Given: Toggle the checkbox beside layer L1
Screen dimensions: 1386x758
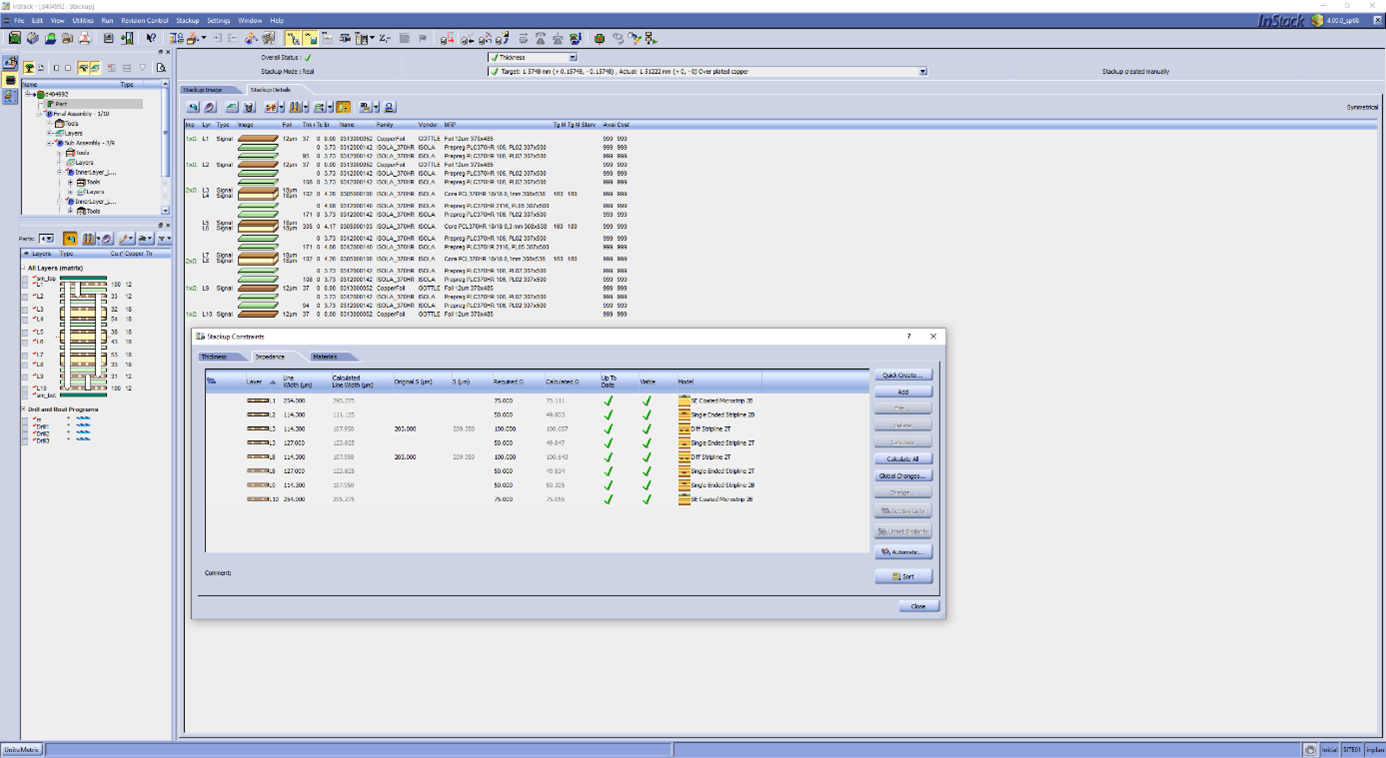Looking at the screenshot, I should (x=25, y=285).
